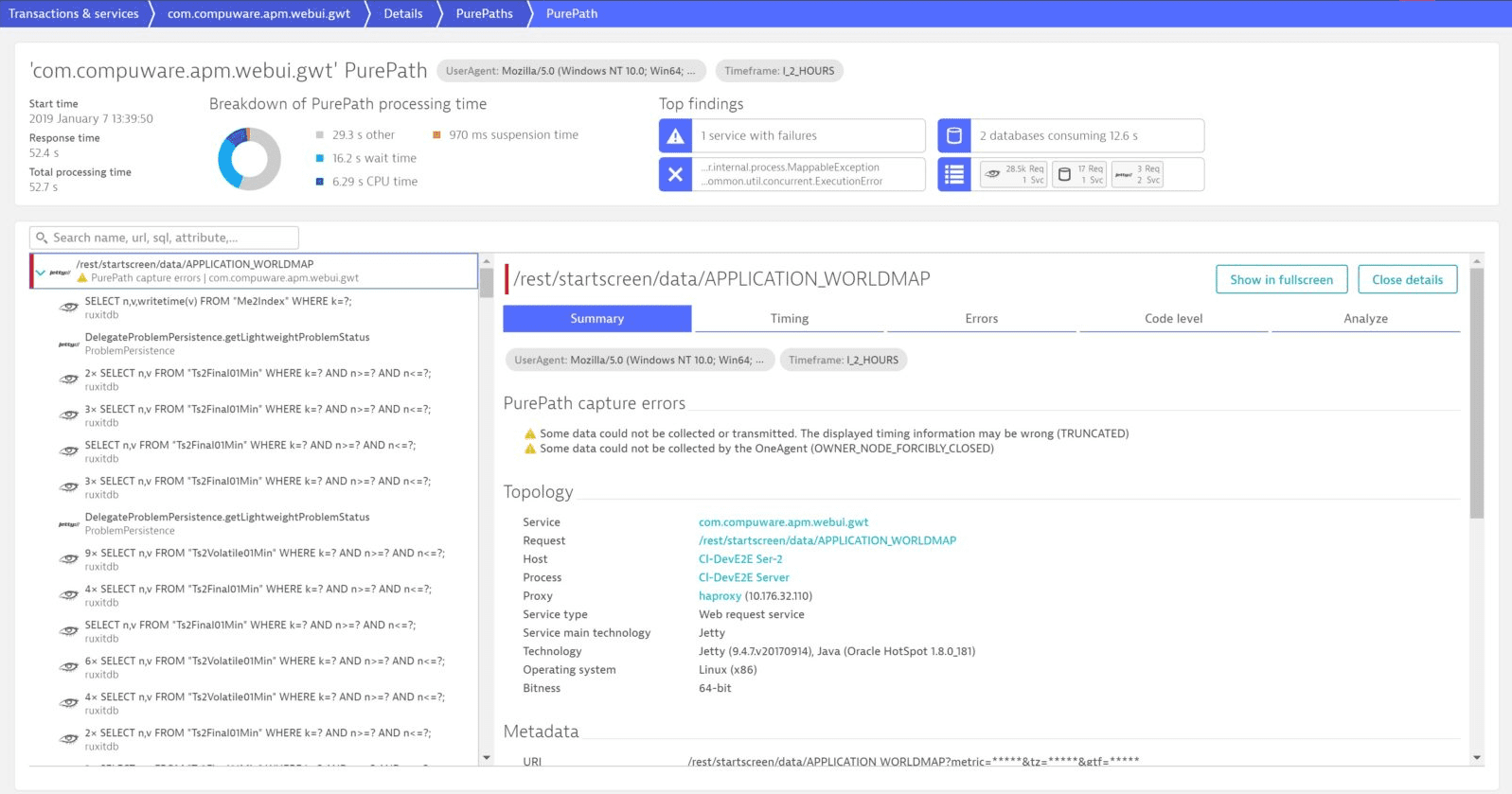Switch to the Errors tab
The height and width of the screenshot is (794, 1512).
tap(982, 319)
